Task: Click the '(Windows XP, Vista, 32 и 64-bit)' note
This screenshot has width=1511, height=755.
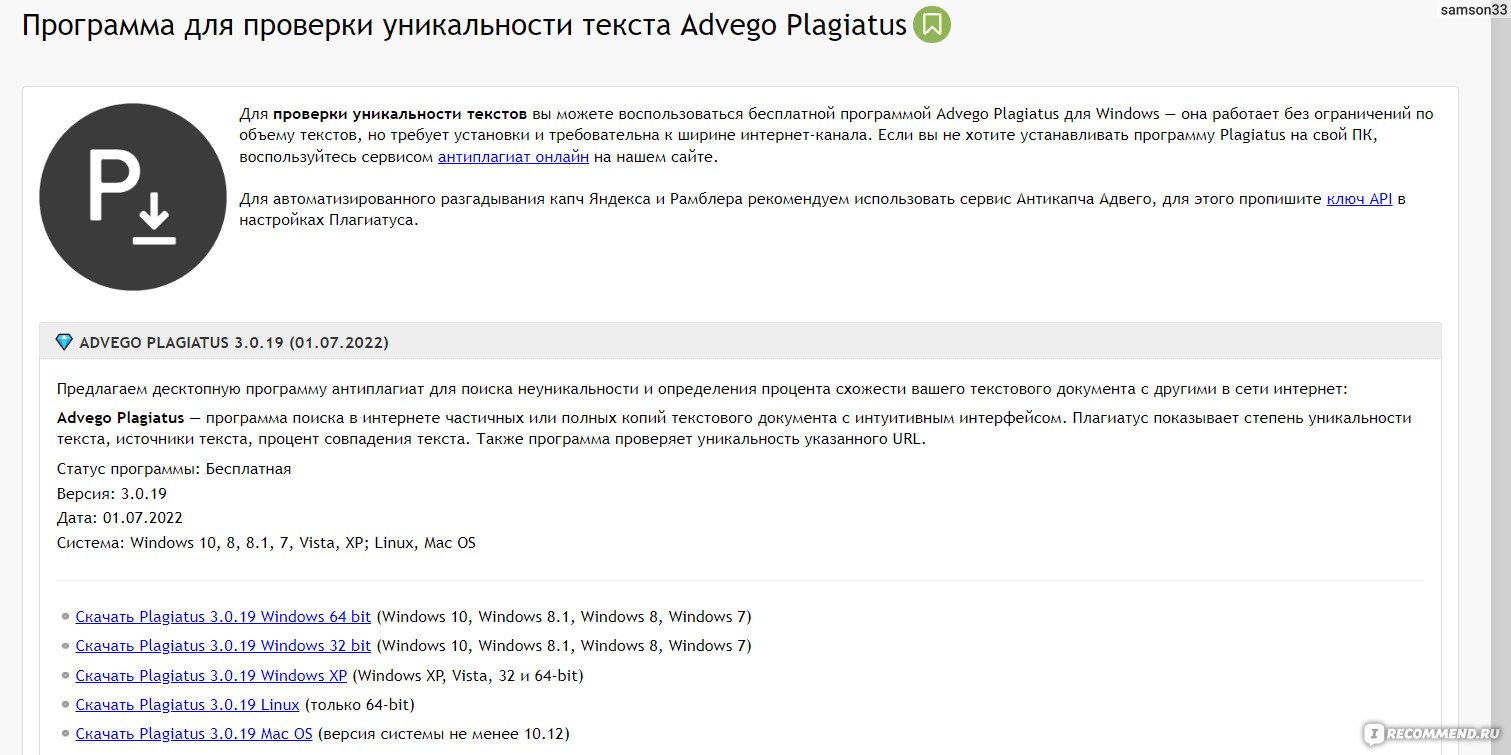Action: point(468,675)
